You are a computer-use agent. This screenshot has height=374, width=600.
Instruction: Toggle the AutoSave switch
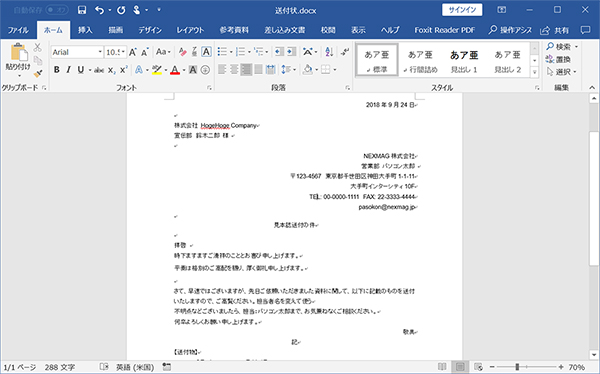57,10
